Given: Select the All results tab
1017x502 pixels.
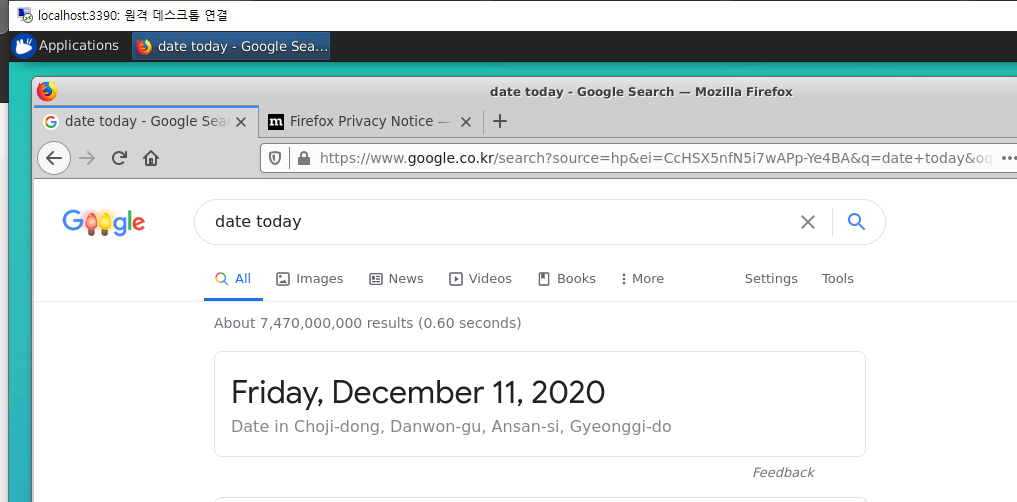Looking at the screenshot, I should [233, 279].
